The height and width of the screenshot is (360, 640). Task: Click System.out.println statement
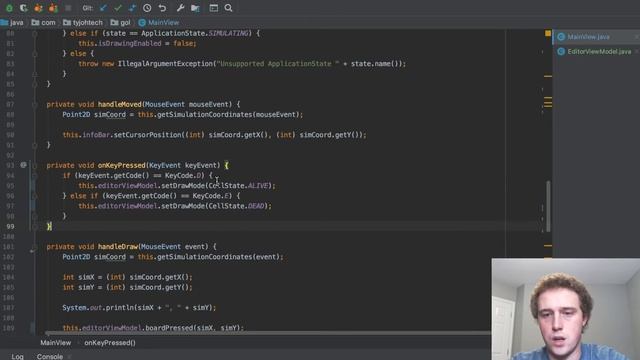tap(139, 307)
